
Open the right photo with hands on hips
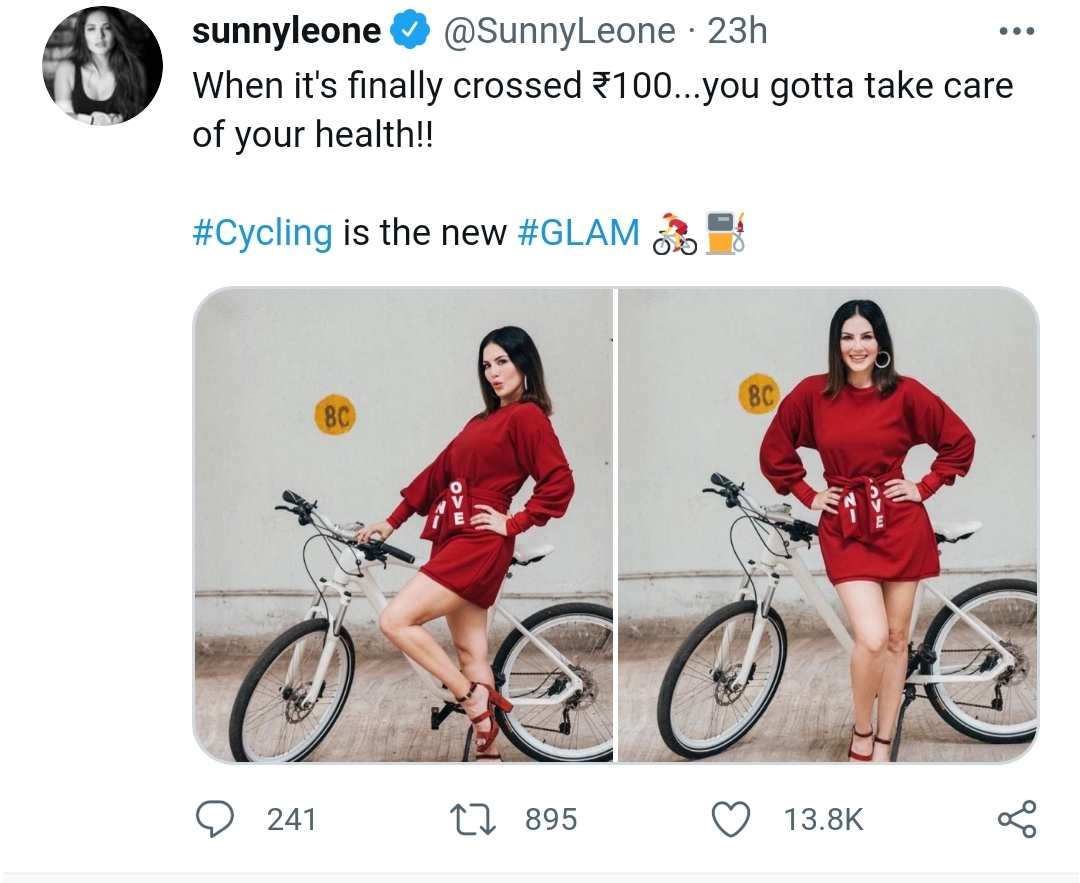[x=829, y=525]
